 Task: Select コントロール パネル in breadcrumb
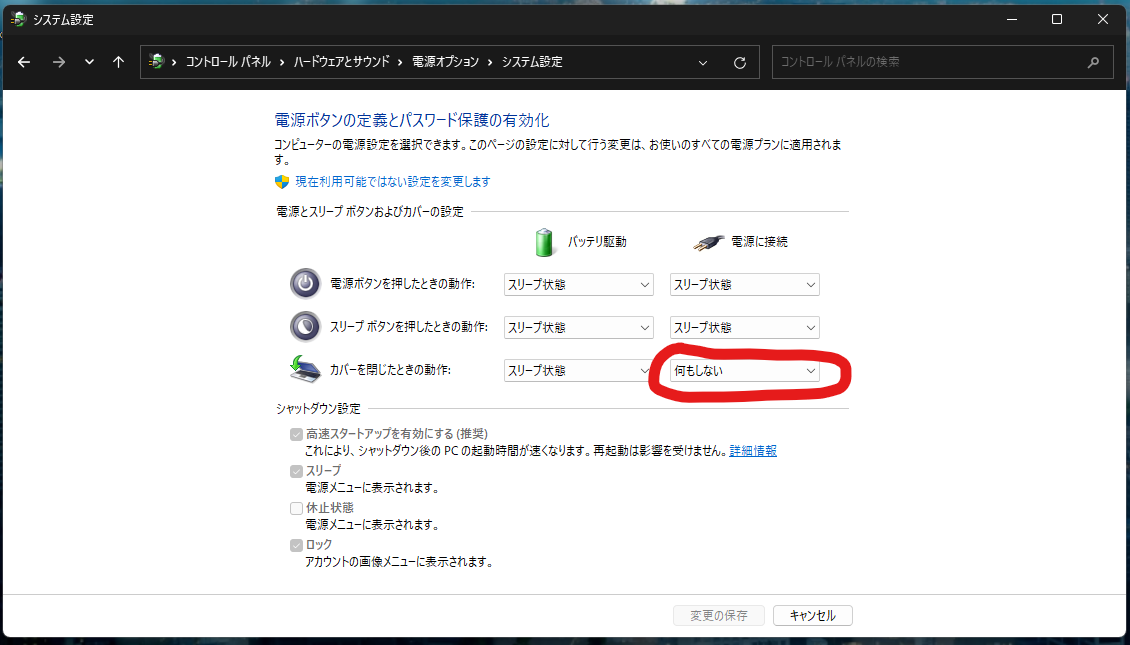pos(228,62)
